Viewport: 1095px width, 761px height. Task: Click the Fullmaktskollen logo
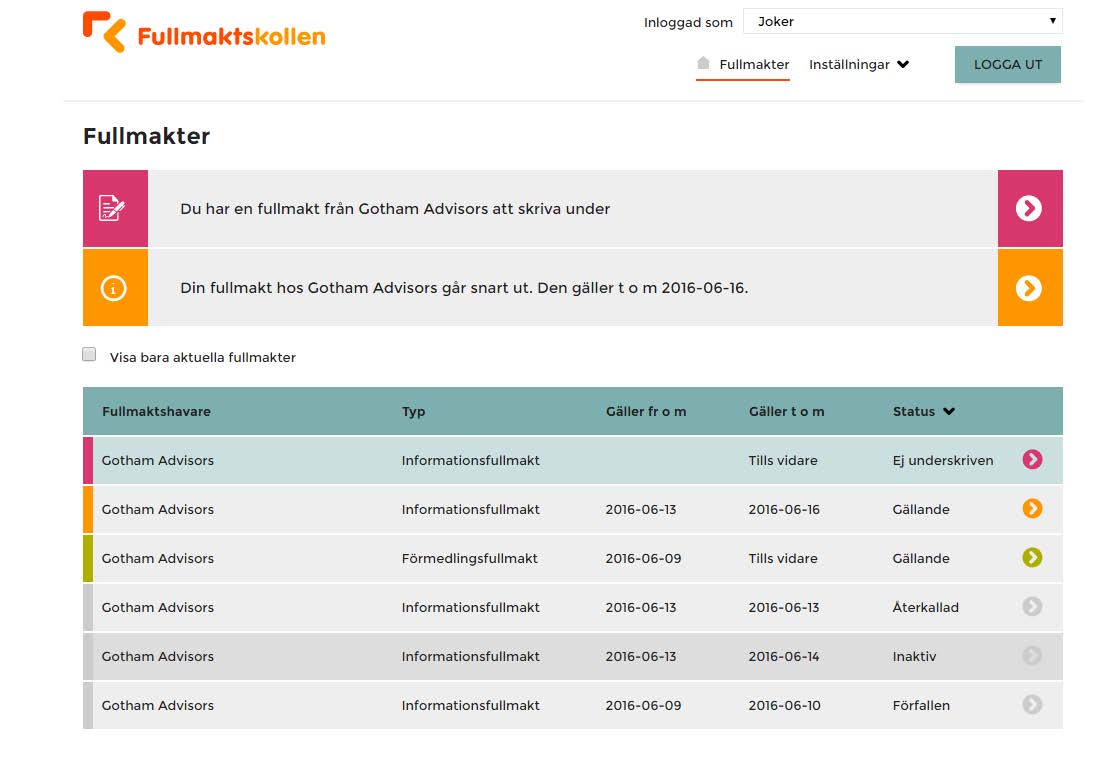[x=204, y=33]
